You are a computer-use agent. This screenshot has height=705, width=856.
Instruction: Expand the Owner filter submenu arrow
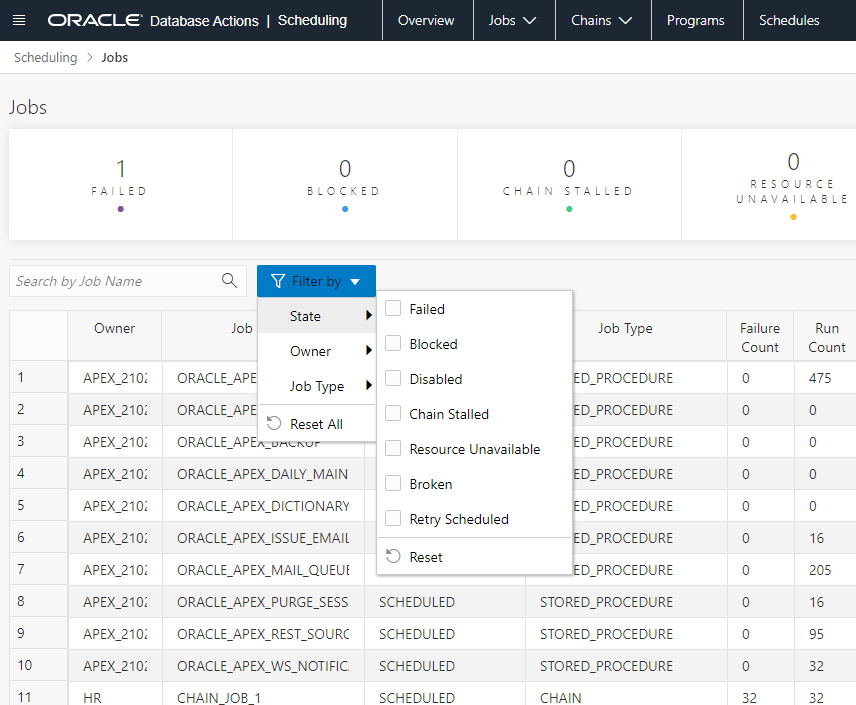pos(369,350)
